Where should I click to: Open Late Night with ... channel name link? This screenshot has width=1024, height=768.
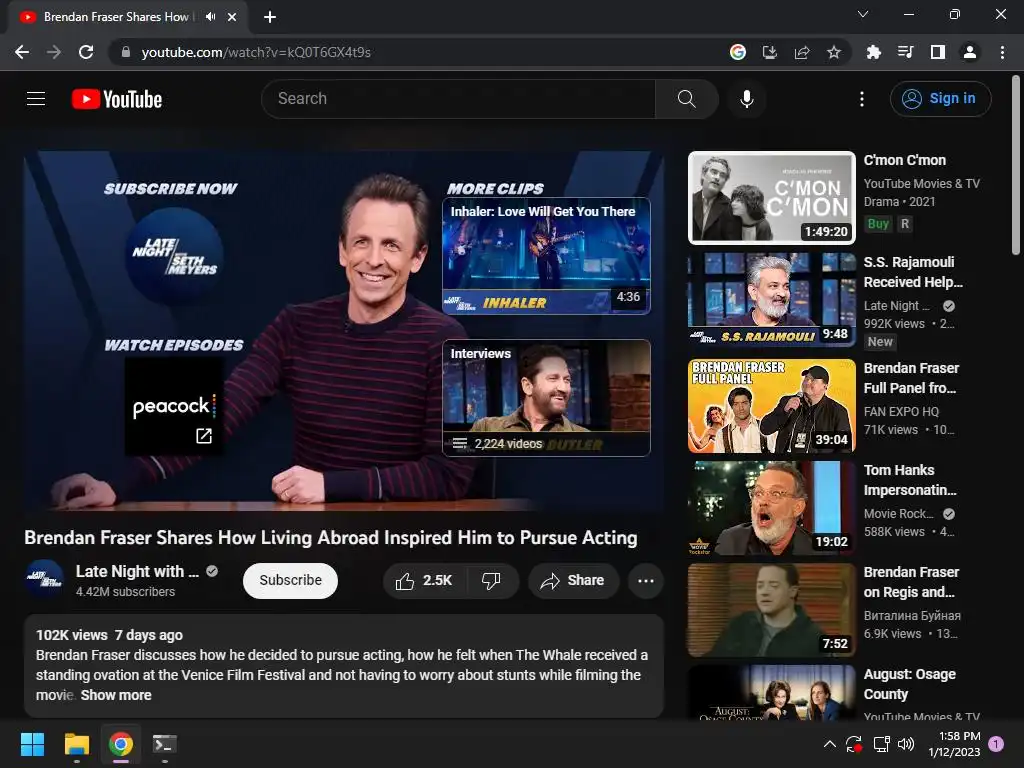click(137, 571)
